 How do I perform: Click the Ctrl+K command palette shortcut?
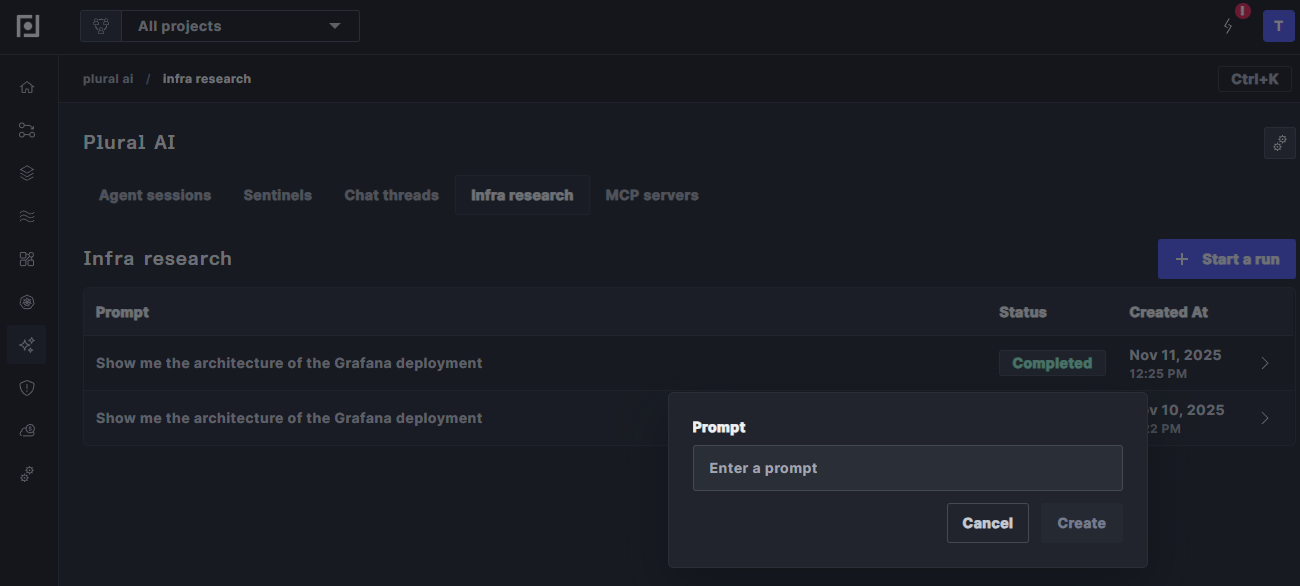click(x=1254, y=79)
